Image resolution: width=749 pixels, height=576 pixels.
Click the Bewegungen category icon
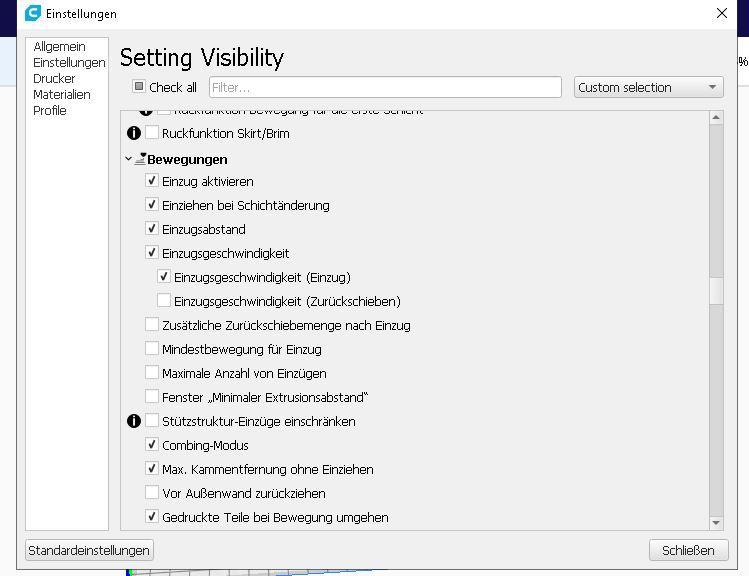click(141, 159)
